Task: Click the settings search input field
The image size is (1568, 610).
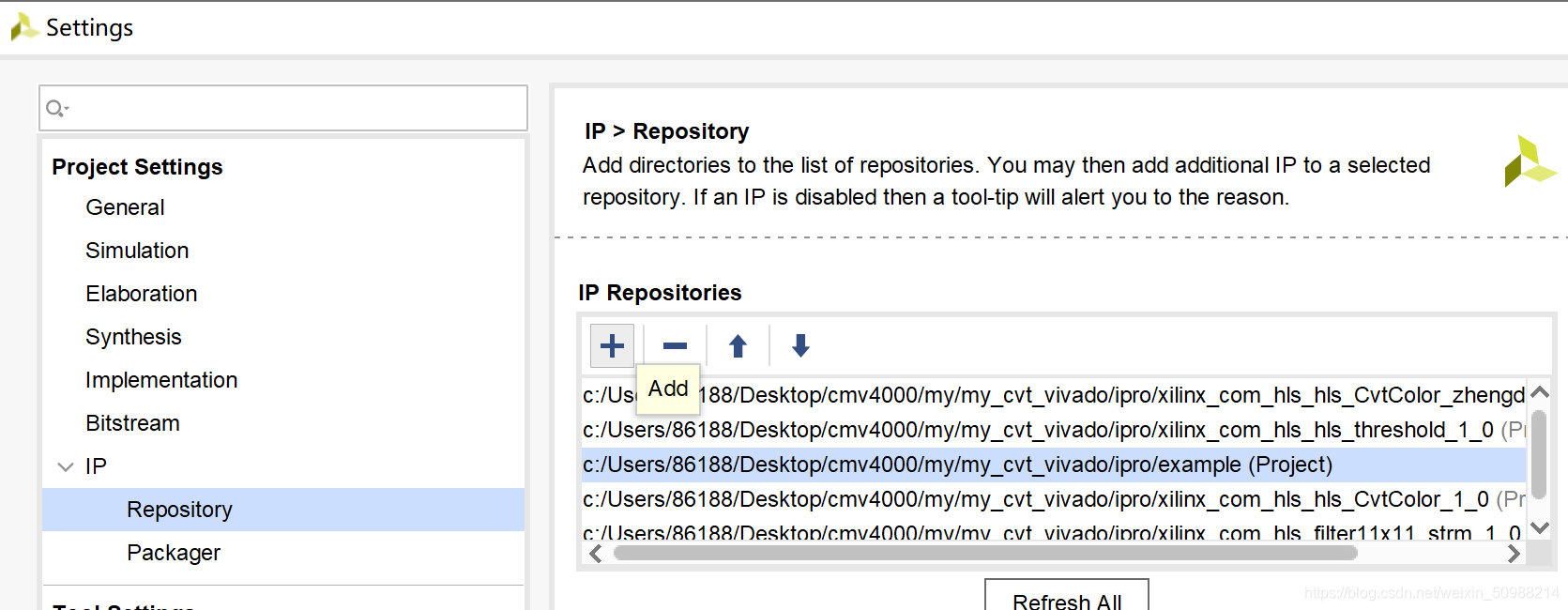Action: tap(283, 108)
